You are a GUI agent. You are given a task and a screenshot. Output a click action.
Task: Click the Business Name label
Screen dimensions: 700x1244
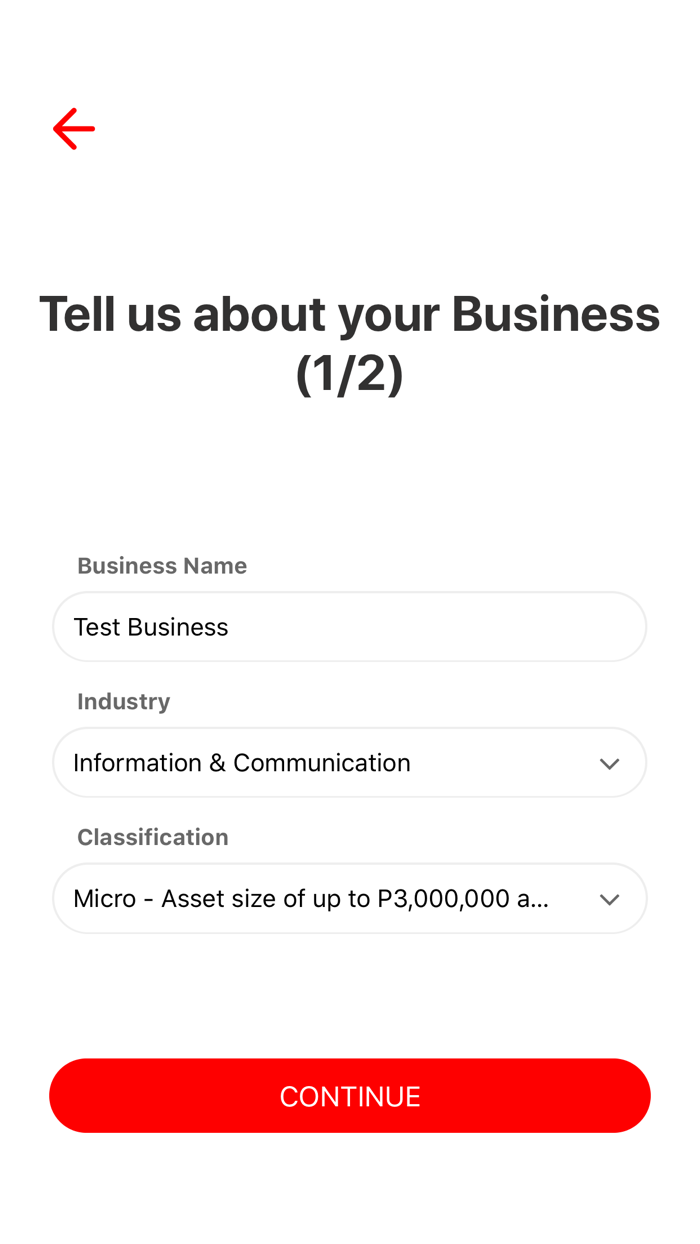tap(162, 566)
